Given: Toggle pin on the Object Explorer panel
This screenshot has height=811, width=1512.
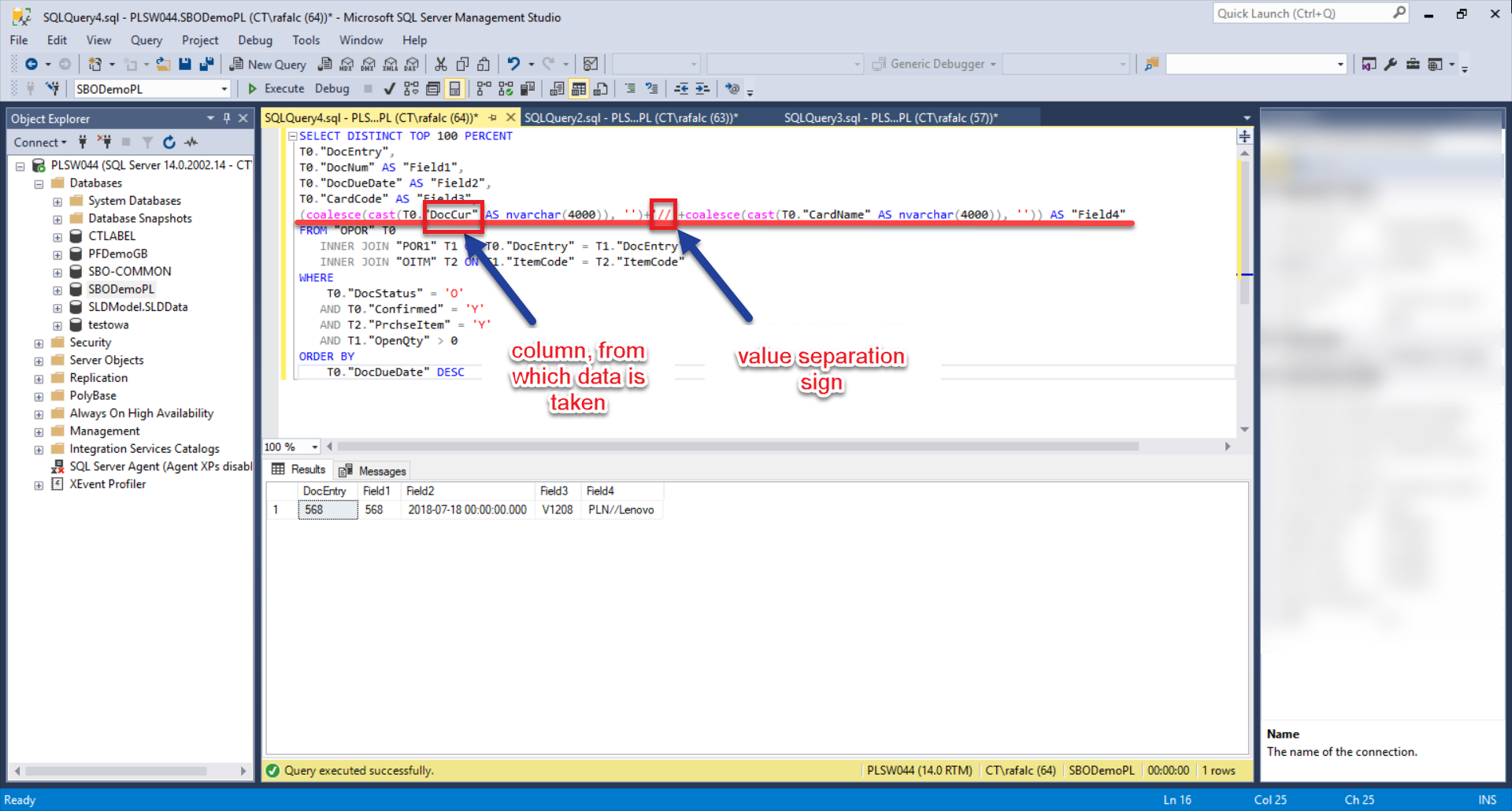Looking at the screenshot, I should 227,118.
